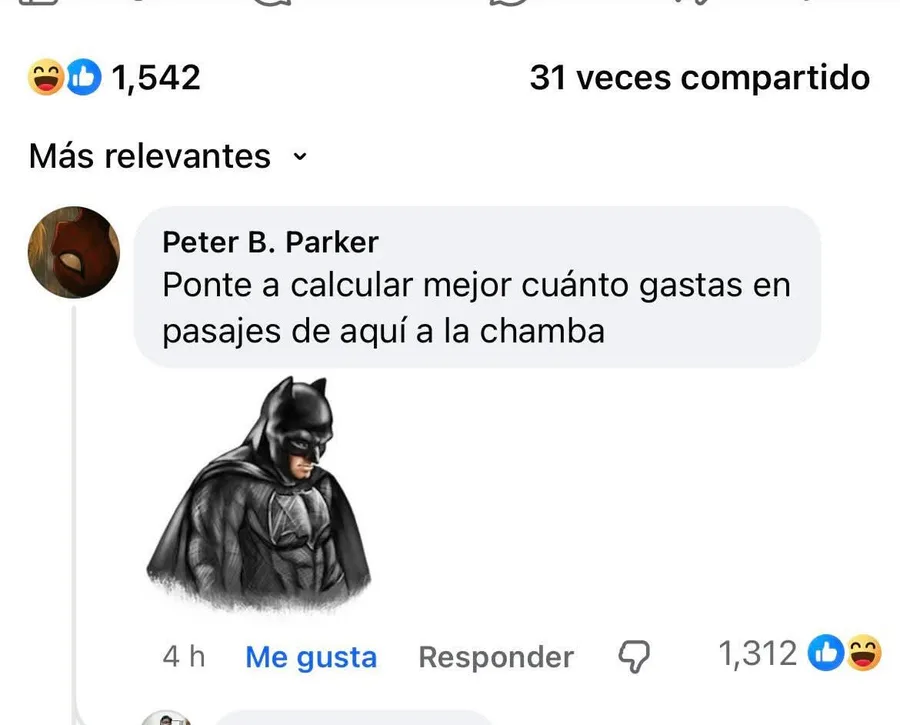Click the vertical reply thread connector line
This screenshot has height=725, width=900.
click(x=74, y=511)
